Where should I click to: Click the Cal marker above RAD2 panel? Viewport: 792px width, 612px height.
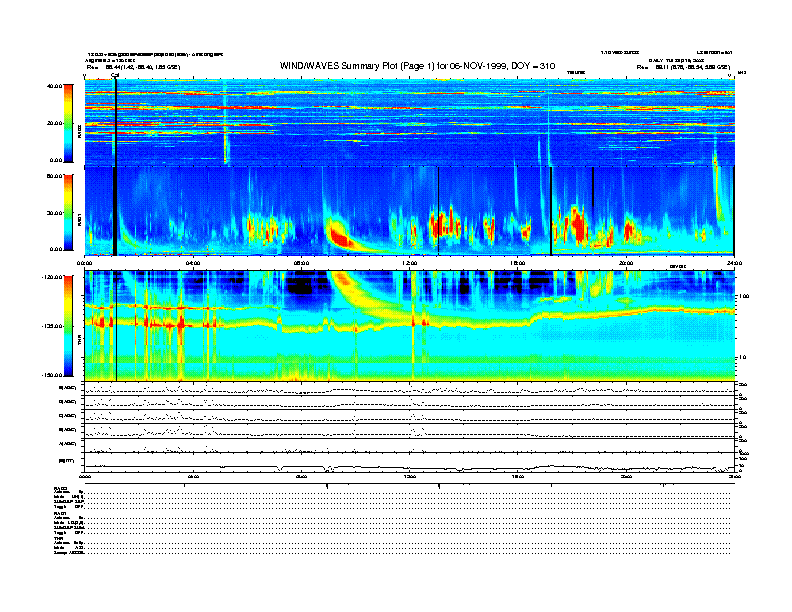pyautogui.click(x=115, y=76)
